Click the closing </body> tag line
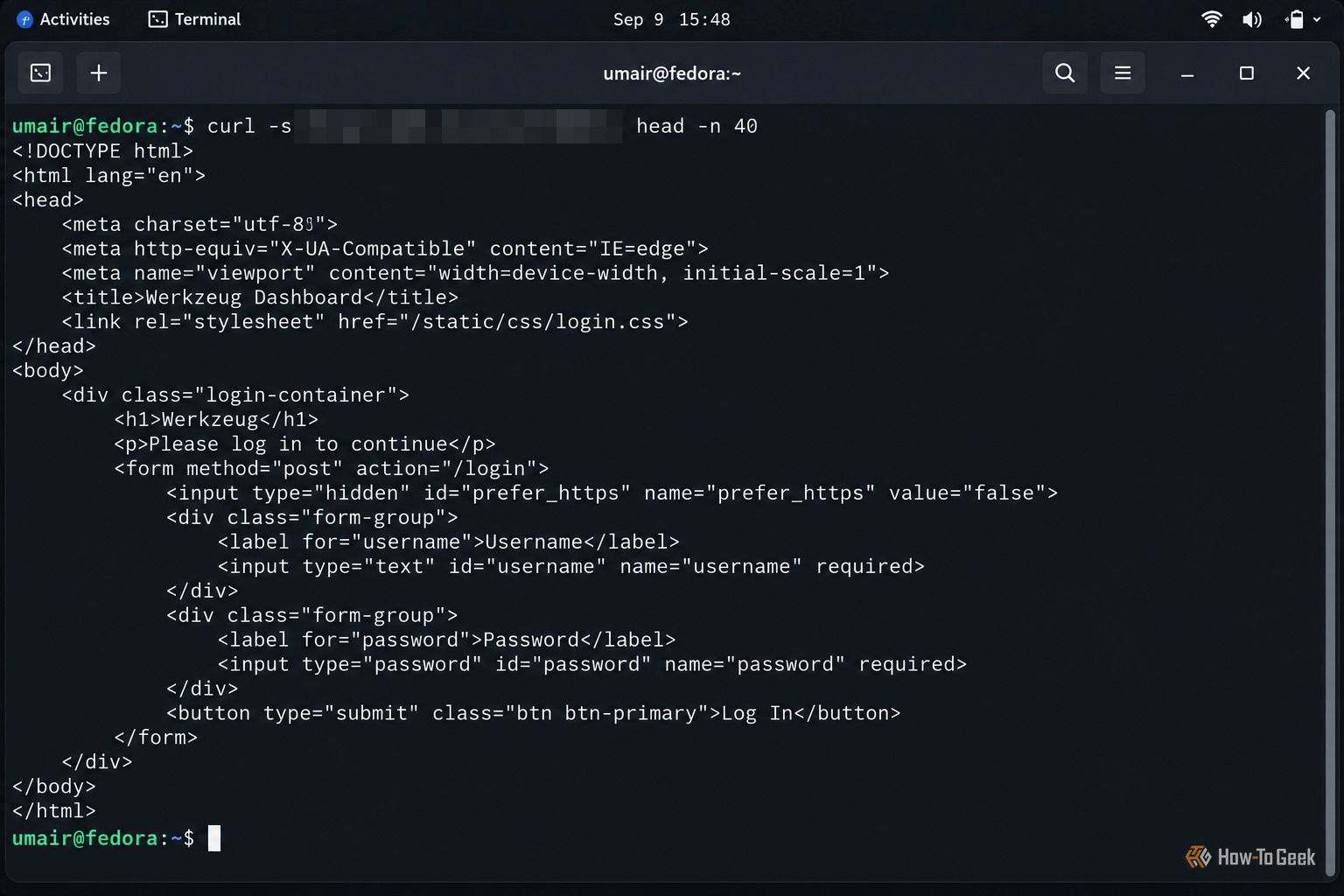The image size is (1344, 896). click(x=53, y=787)
